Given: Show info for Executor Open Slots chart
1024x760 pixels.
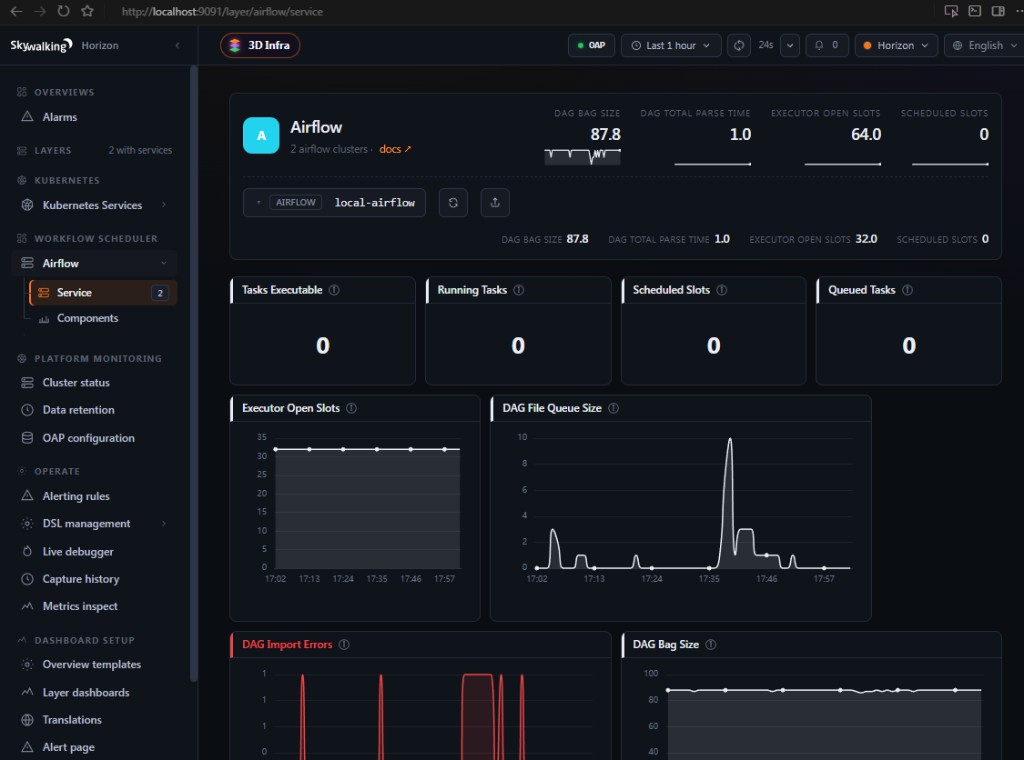Looking at the screenshot, I should pos(351,408).
